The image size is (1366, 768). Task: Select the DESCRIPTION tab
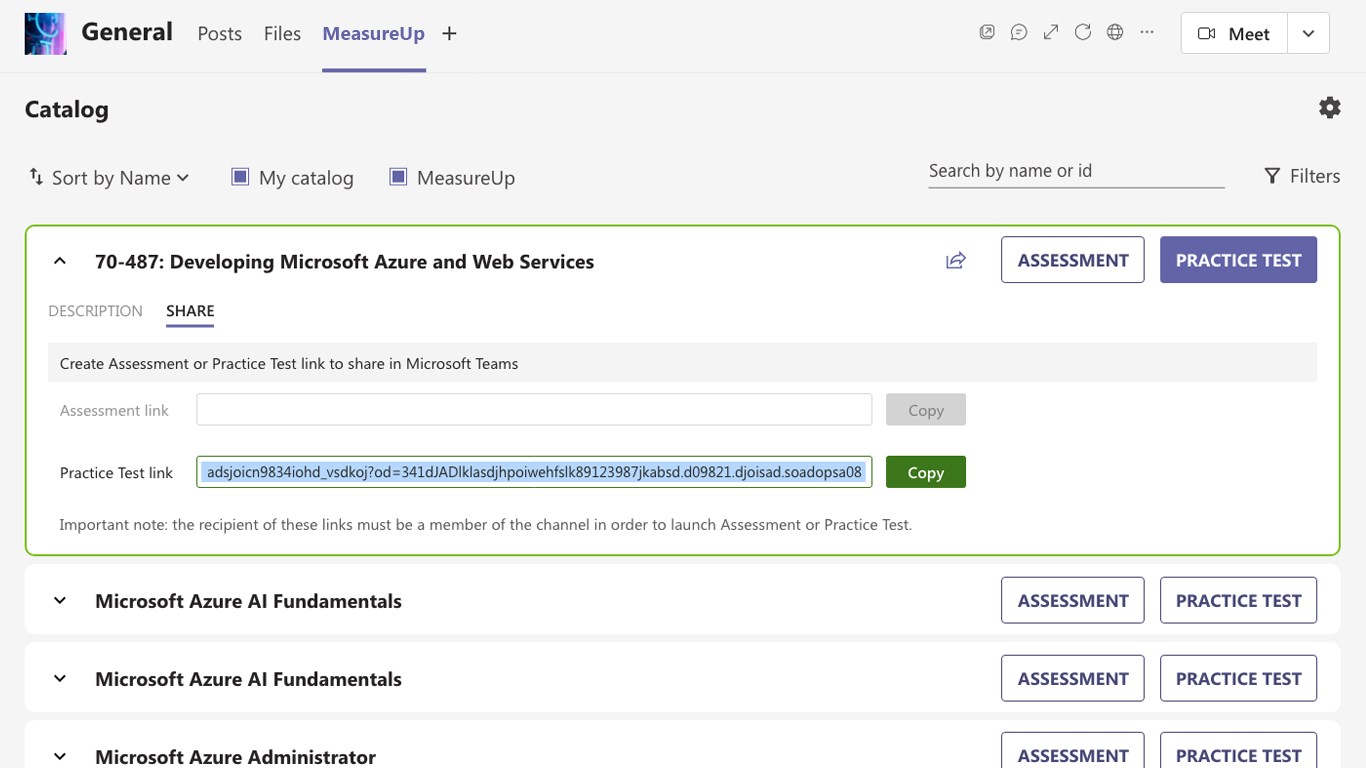(95, 311)
